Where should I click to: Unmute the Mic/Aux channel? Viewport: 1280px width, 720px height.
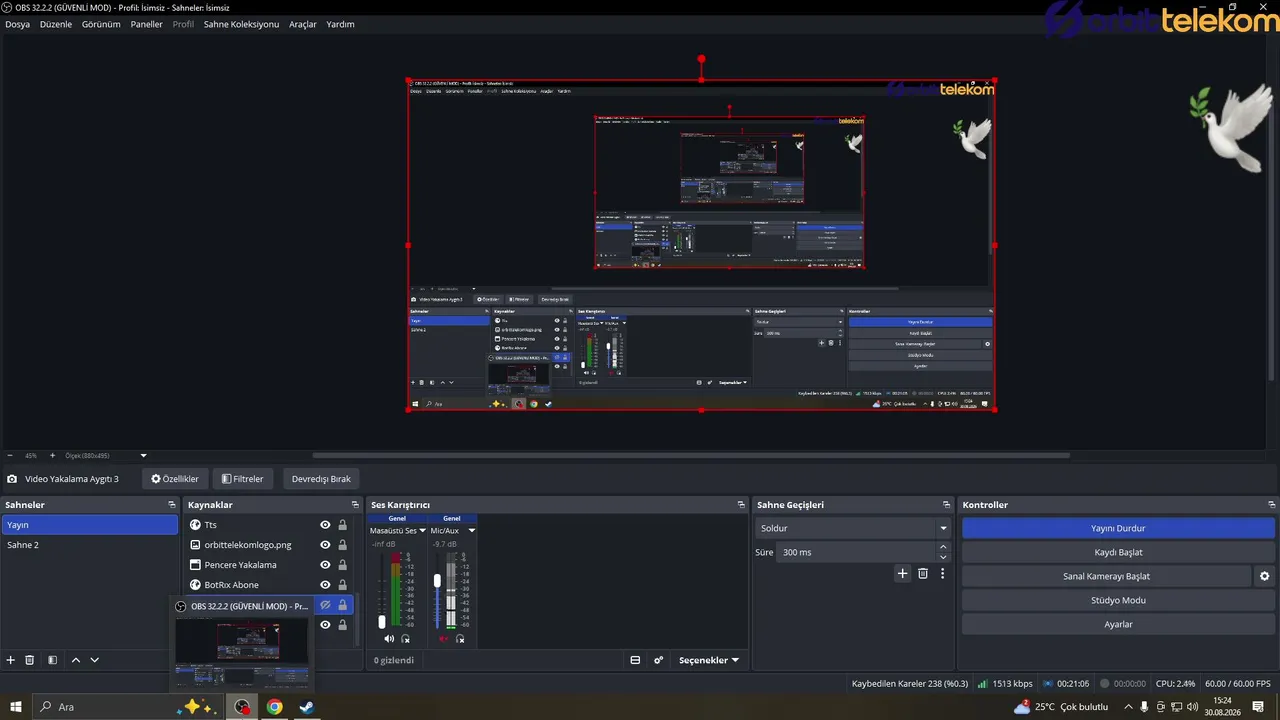(444, 639)
